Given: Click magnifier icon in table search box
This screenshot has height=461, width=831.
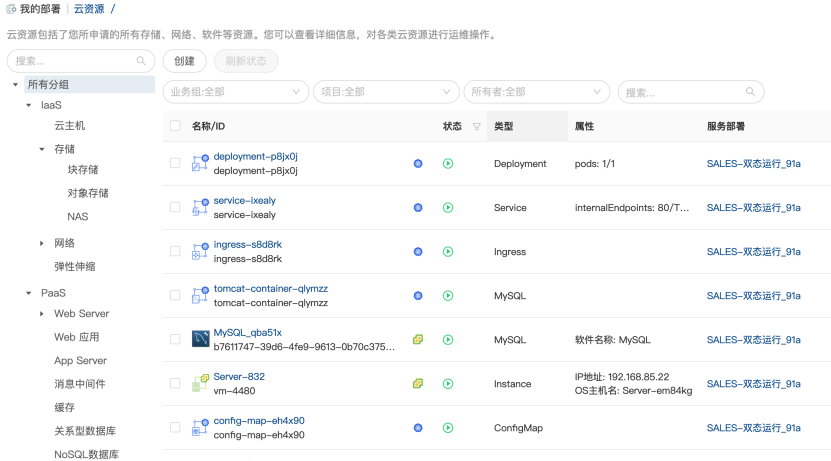Looking at the screenshot, I should [750, 92].
